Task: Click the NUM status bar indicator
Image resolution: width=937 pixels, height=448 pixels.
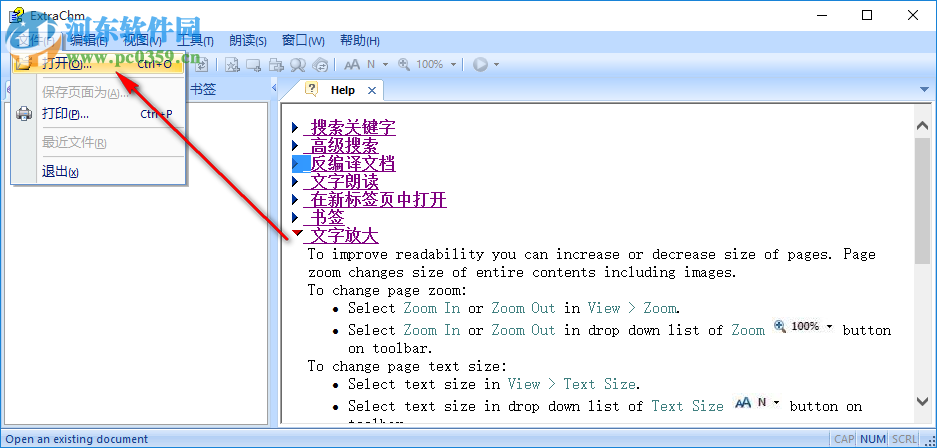Action: click(x=872, y=439)
